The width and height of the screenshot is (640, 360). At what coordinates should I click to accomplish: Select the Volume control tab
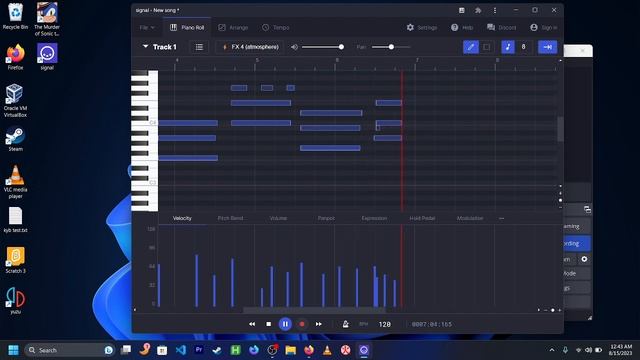coord(278,218)
